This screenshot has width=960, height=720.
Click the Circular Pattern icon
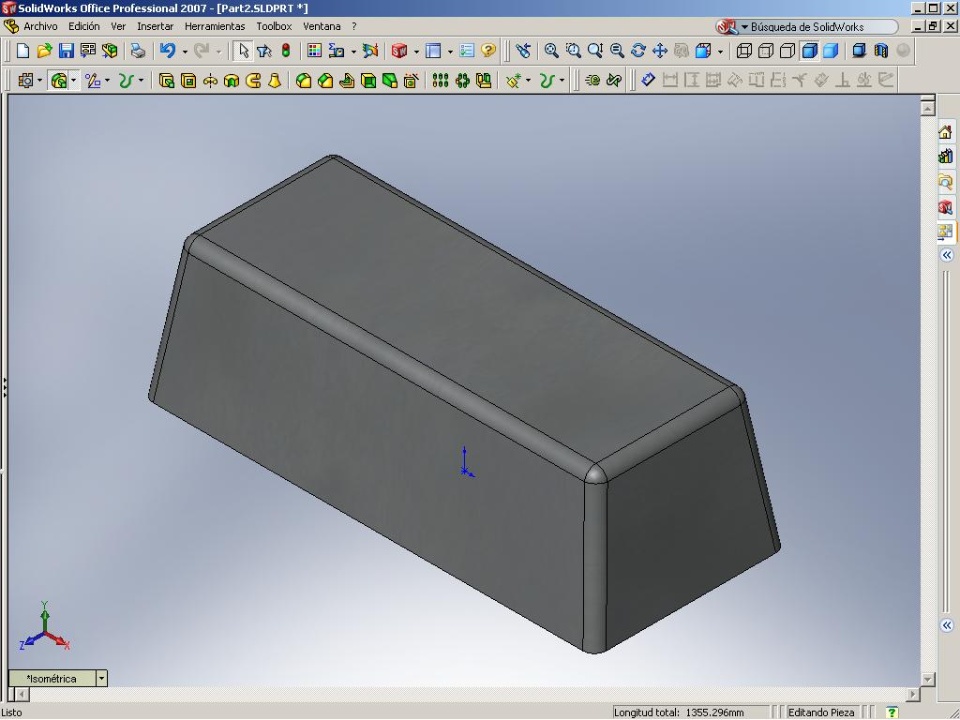pos(462,80)
